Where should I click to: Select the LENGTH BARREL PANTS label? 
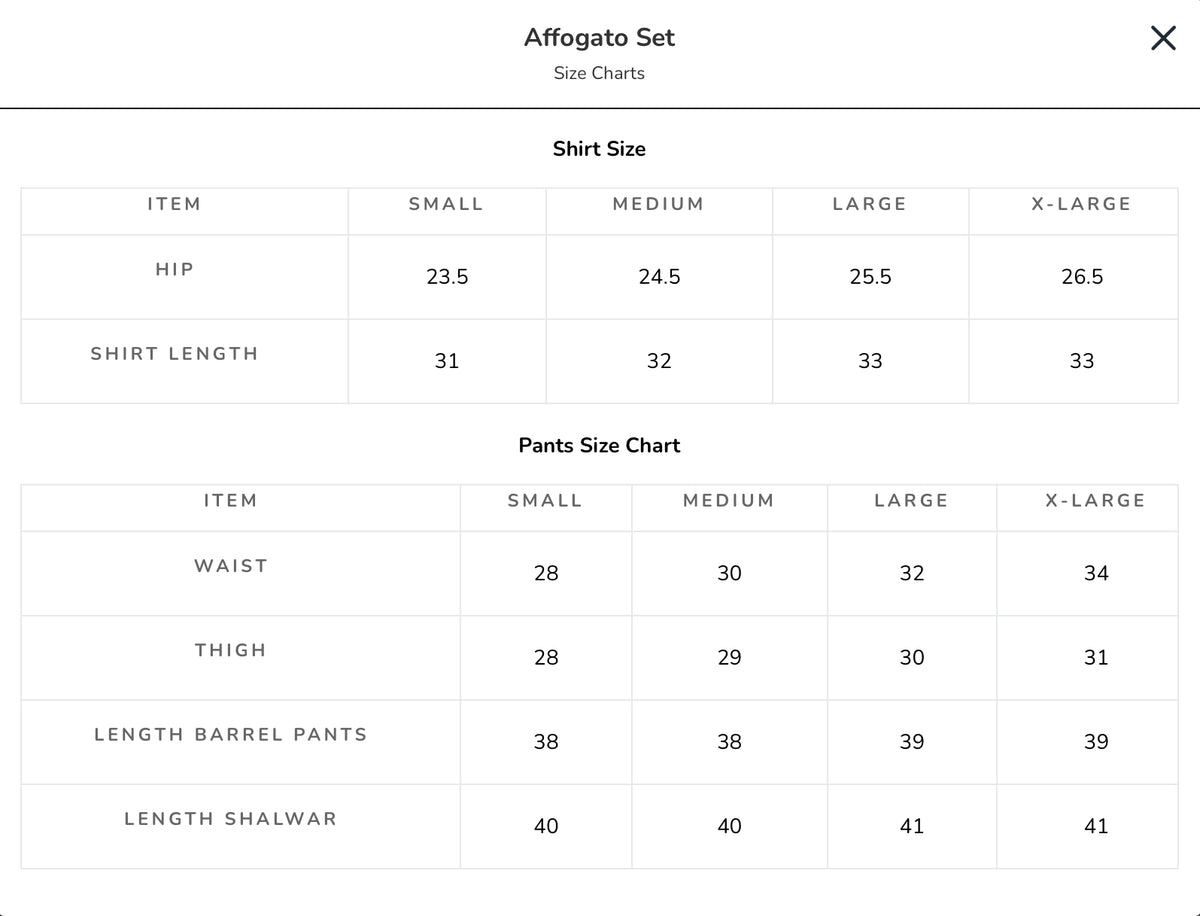(231, 734)
